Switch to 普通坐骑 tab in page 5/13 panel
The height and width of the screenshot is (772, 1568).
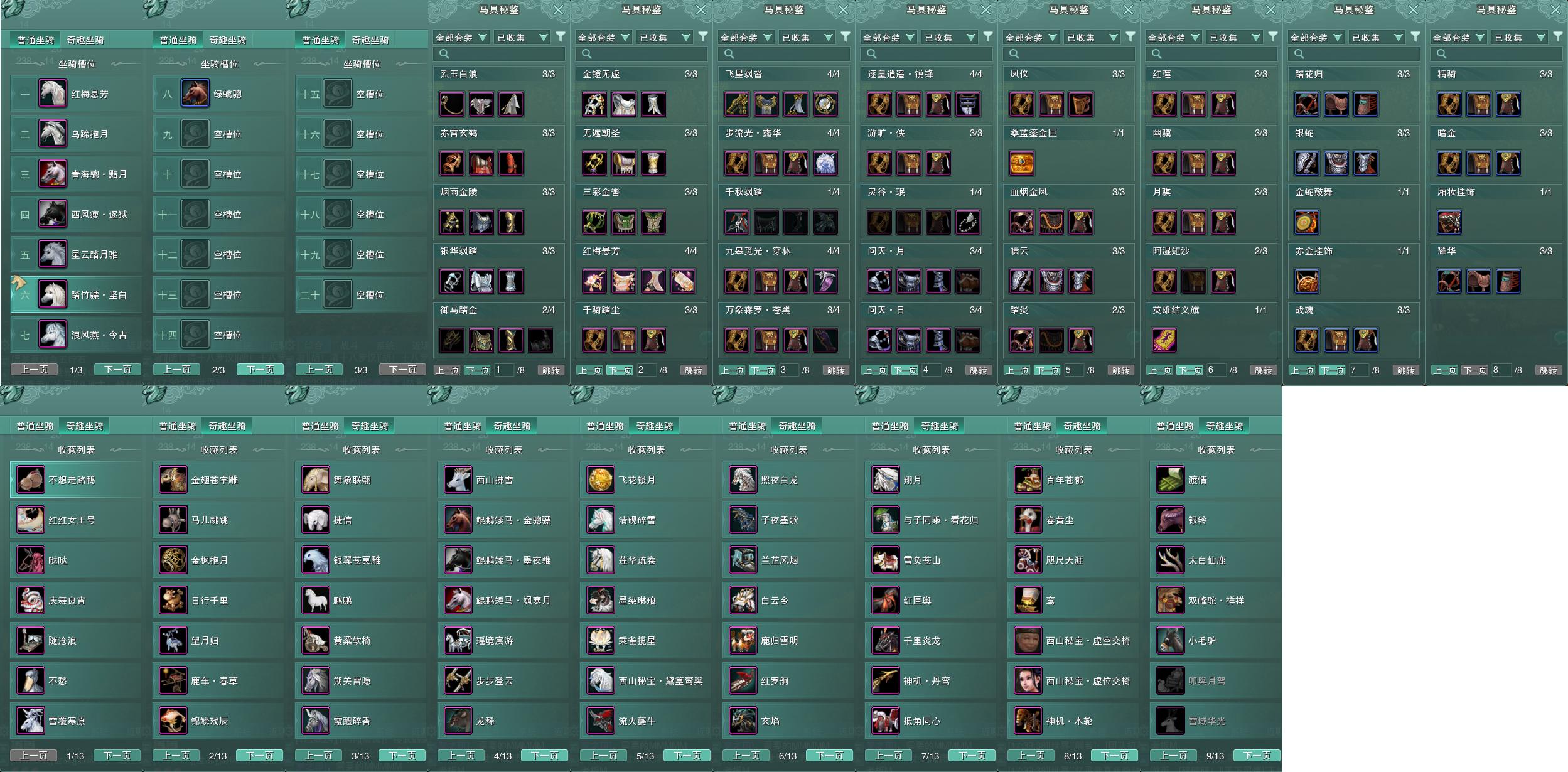[605, 426]
